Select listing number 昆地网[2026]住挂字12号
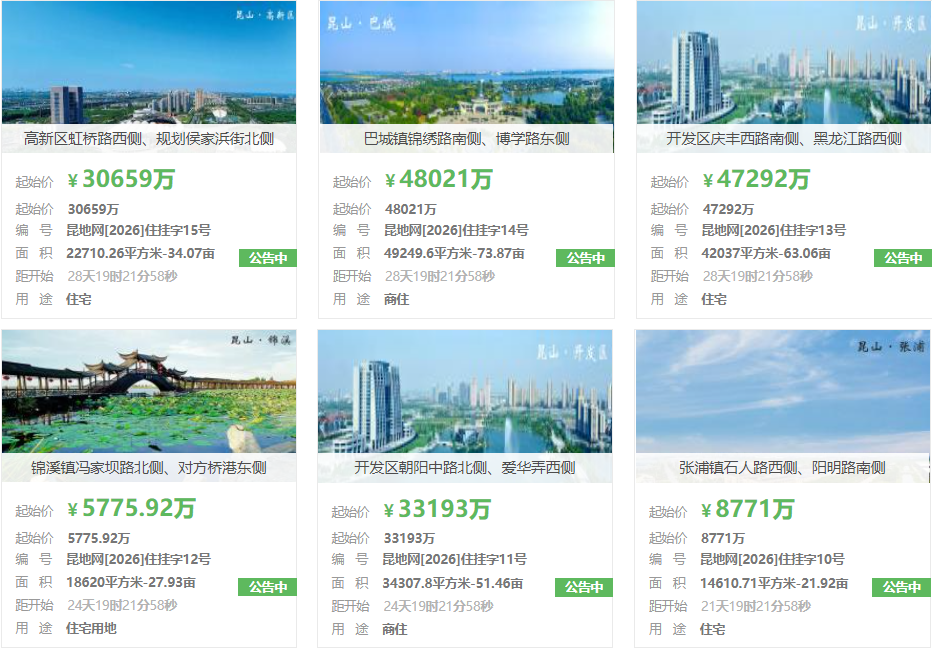The height and width of the screenshot is (650, 932). click(x=138, y=559)
